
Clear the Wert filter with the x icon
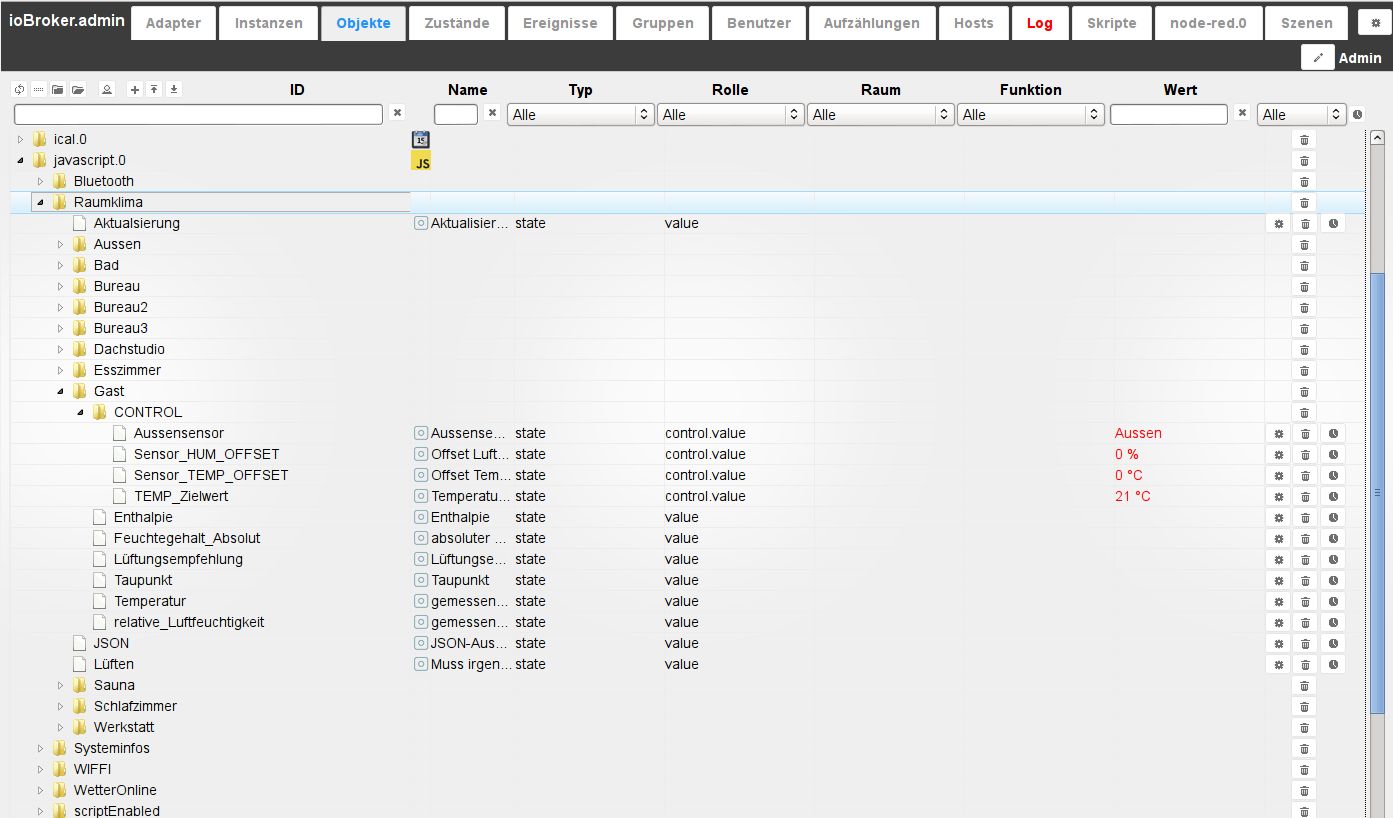coord(1242,114)
